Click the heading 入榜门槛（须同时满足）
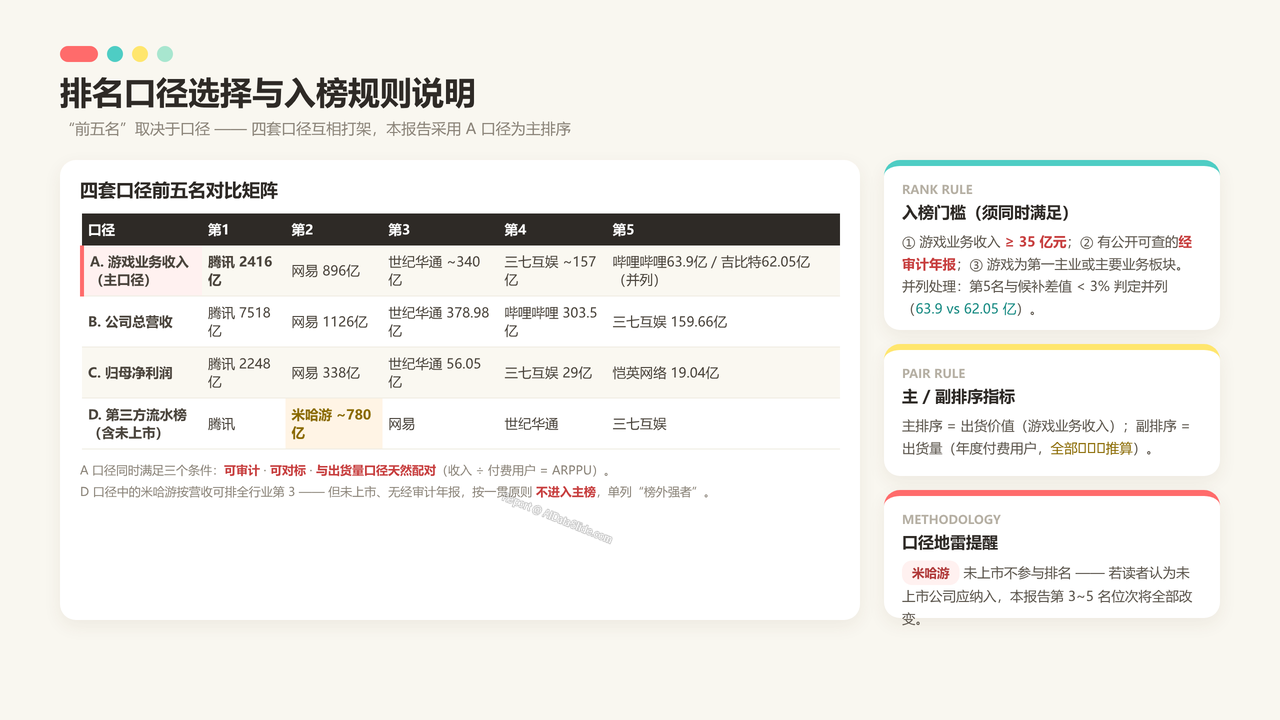This screenshot has height=720, width=1280. click(985, 213)
